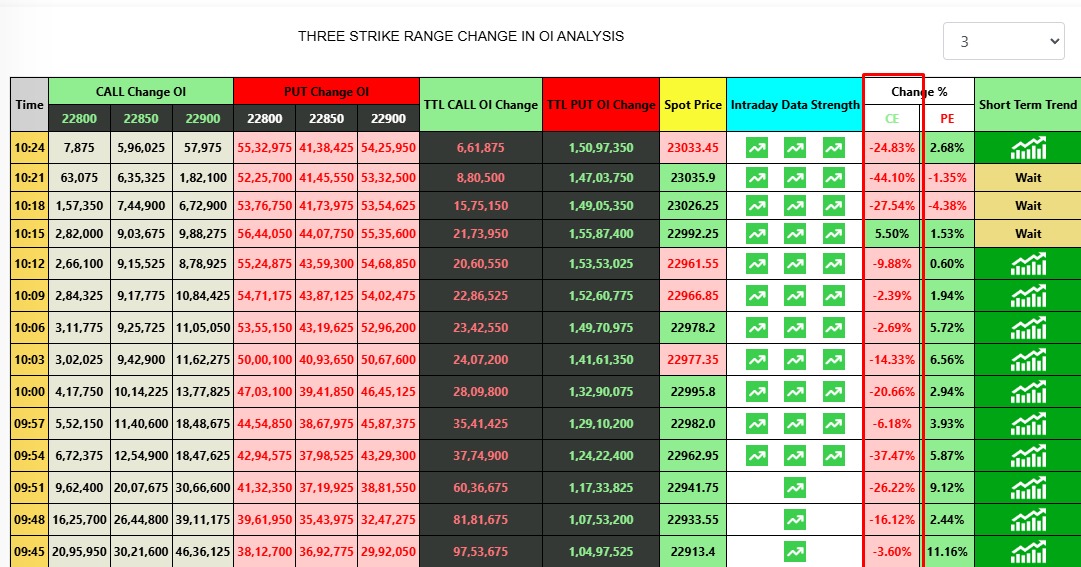Image resolution: width=1081 pixels, height=567 pixels.
Task: Click TTL CALL OI value 97,53,675
Action: pyautogui.click(x=481, y=552)
